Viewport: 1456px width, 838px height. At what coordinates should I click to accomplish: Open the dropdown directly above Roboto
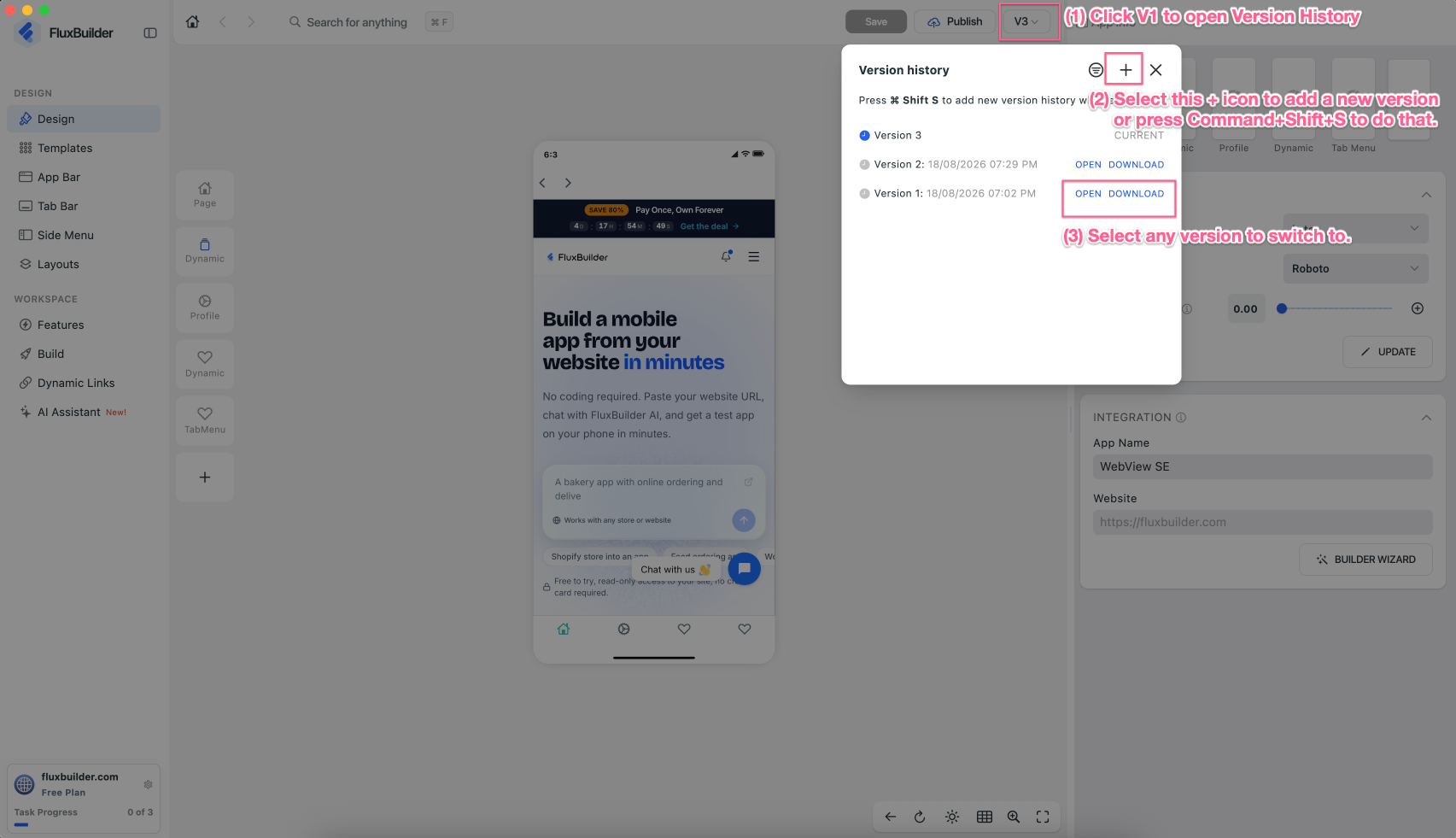coord(1355,228)
